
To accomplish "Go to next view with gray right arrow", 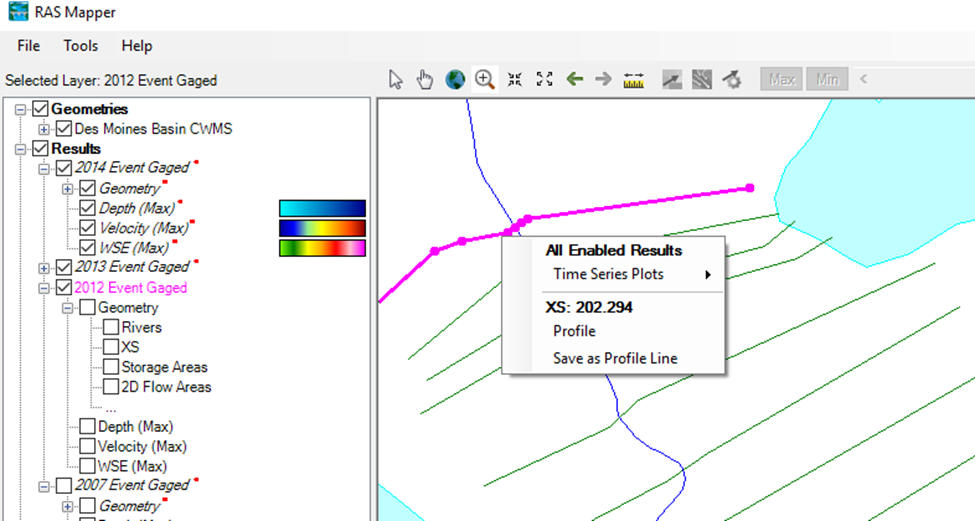I will point(603,79).
